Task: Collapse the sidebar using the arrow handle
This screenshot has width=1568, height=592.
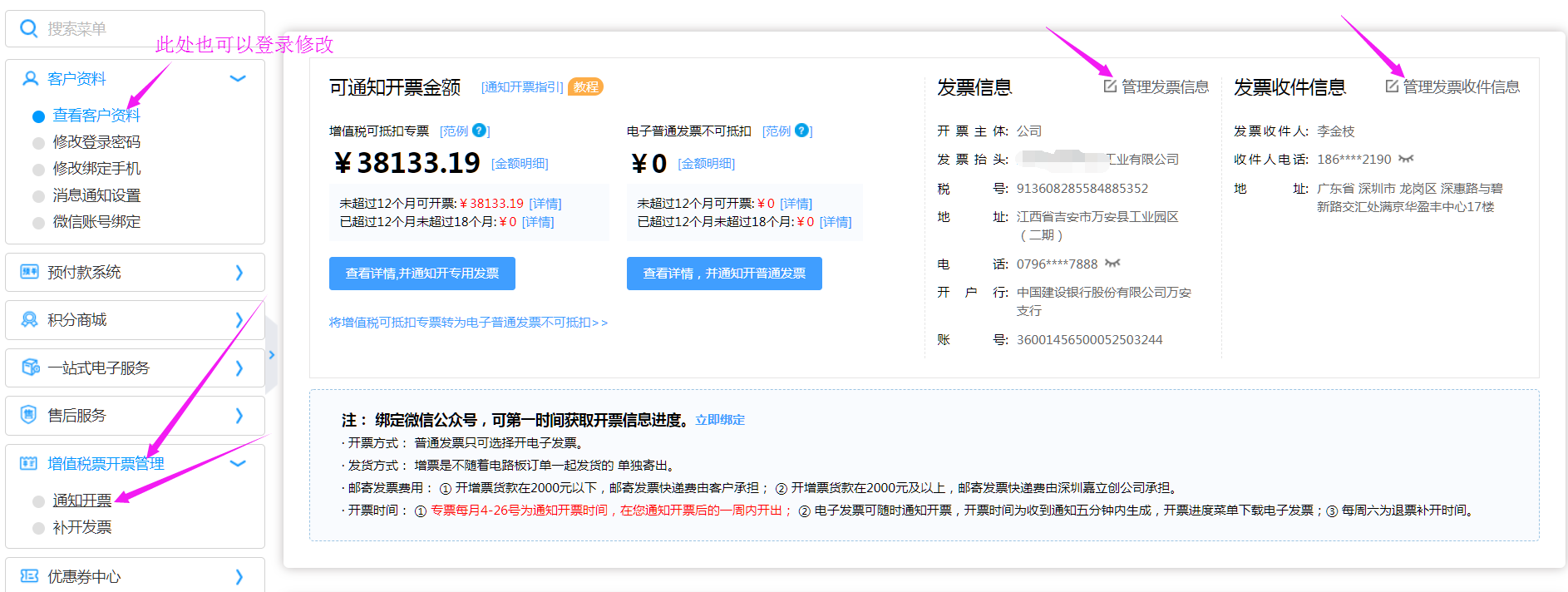Action: pyautogui.click(x=271, y=355)
